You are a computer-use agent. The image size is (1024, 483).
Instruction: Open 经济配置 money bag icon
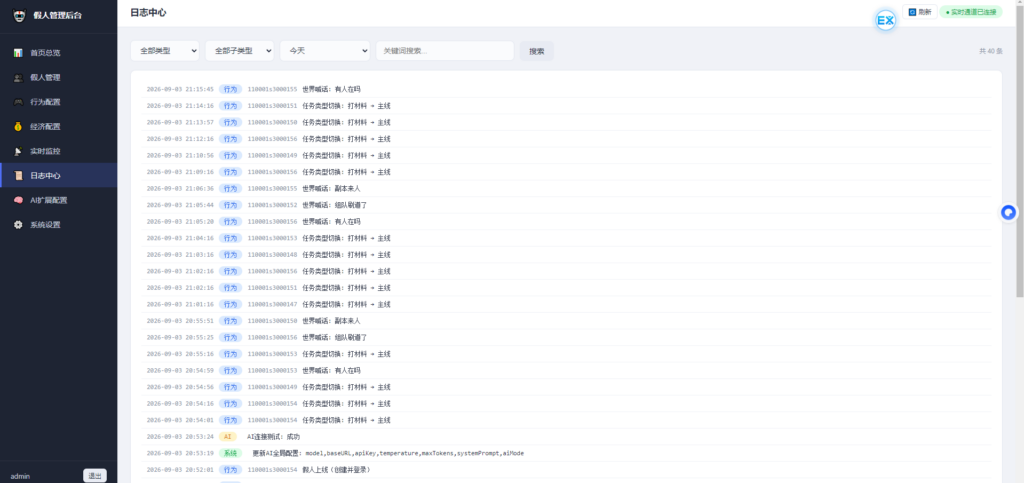(x=18, y=127)
